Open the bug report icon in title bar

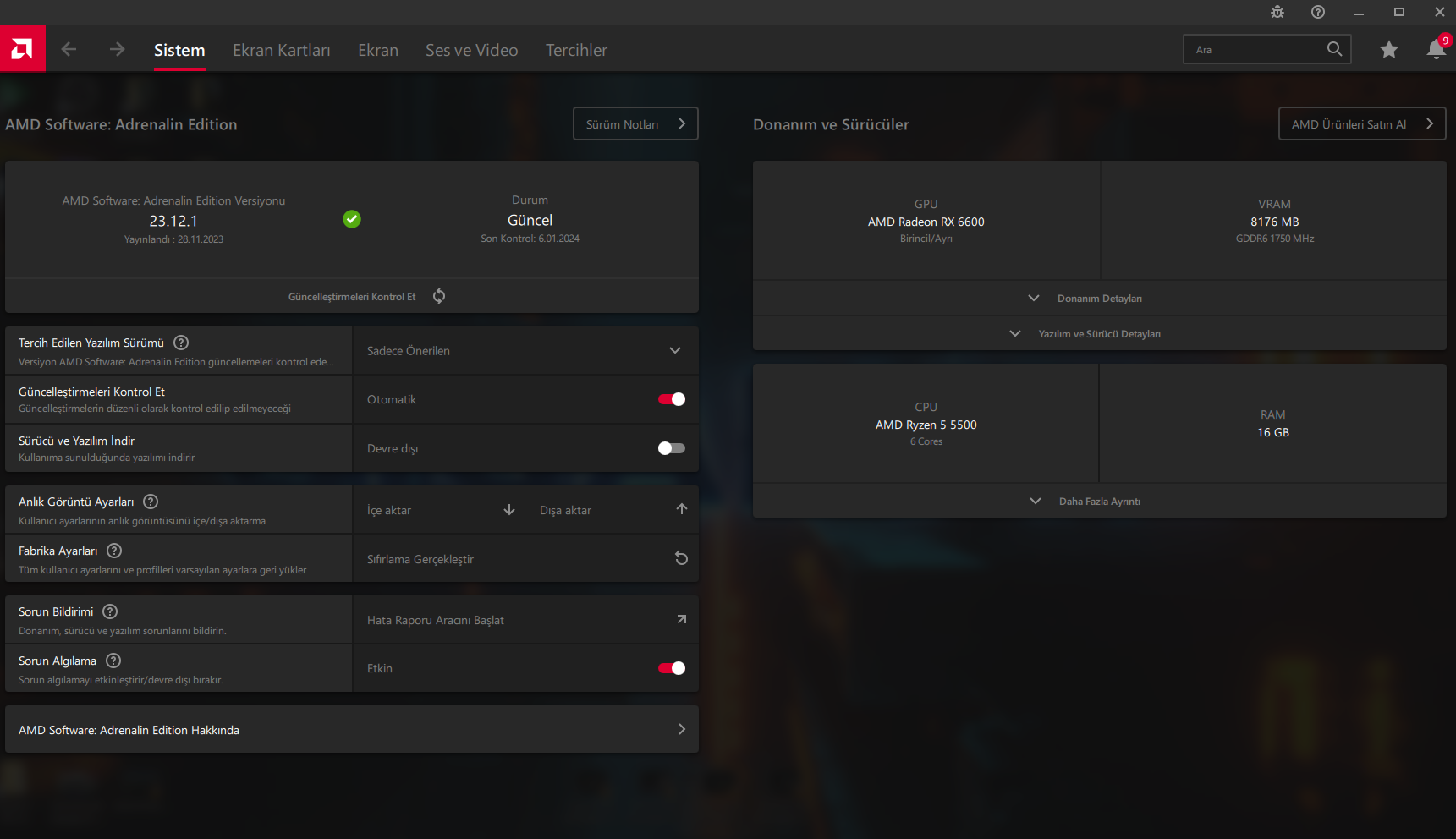click(x=1277, y=12)
